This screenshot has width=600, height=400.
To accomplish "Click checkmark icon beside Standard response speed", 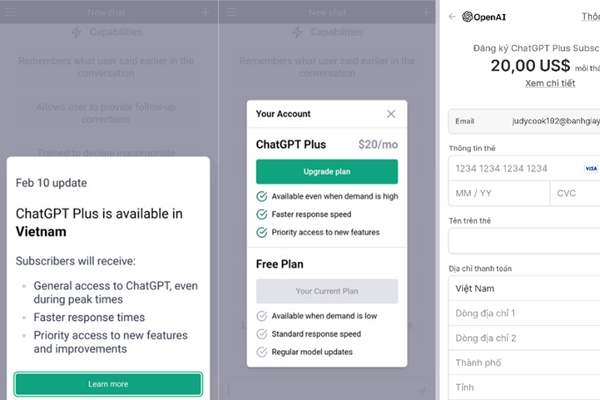I will click(262, 334).
